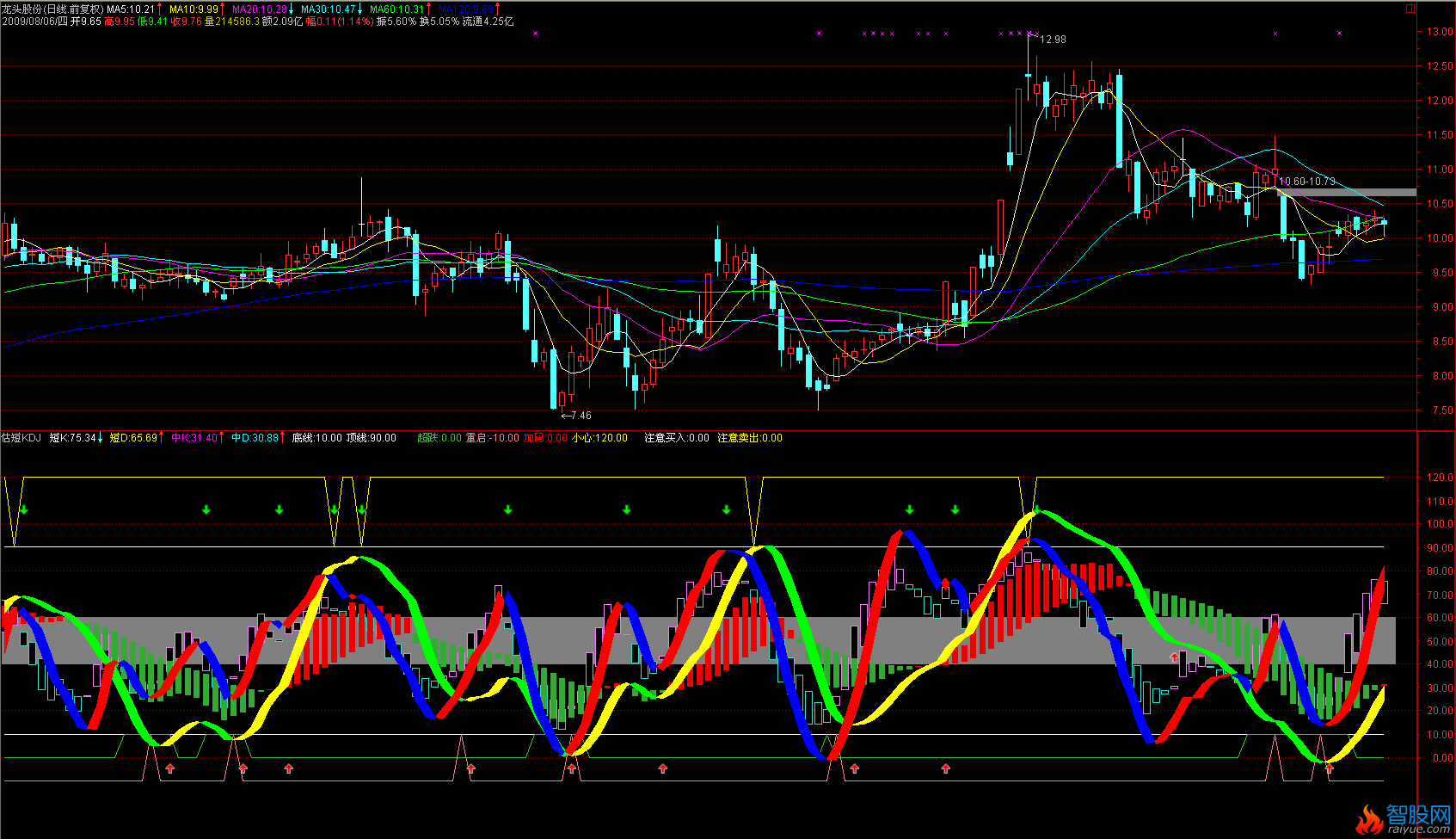Click the gray gap band beside 10.60-10.73
The height and width of the screenshot is (839, 1456).
(x=1347, y=193)
